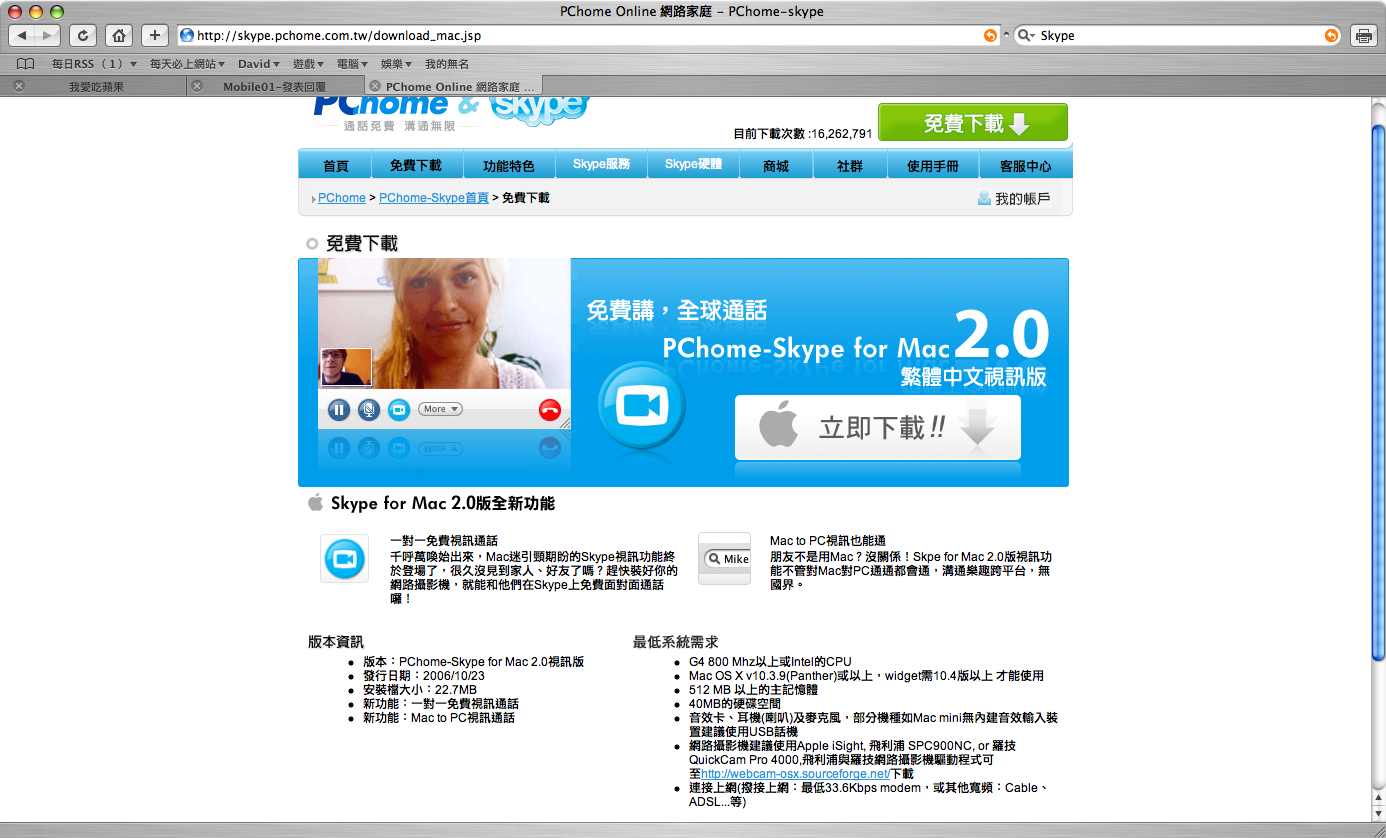Open the 我的無名 bookmark
Screen dimensions: 1386x838
[447, 63]
